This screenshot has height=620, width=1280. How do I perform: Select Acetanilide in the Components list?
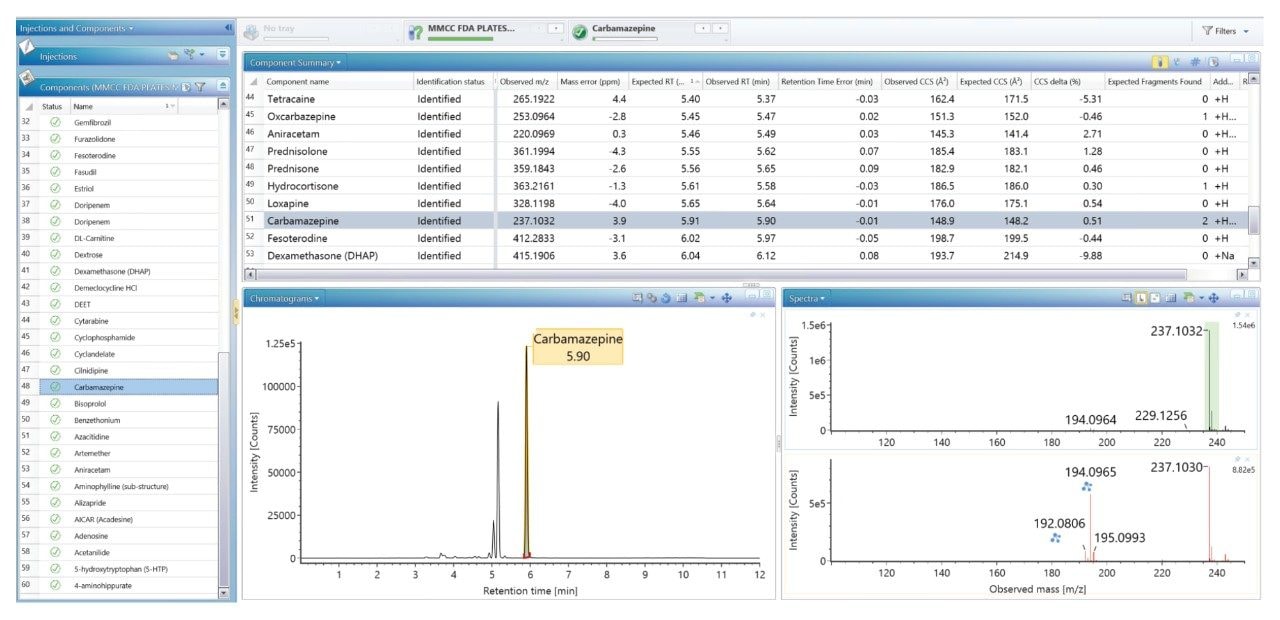(118, 552)
